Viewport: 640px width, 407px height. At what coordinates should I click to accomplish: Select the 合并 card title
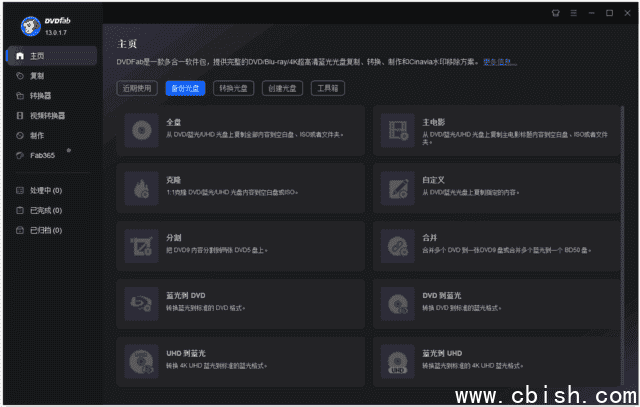coord(430,238)
